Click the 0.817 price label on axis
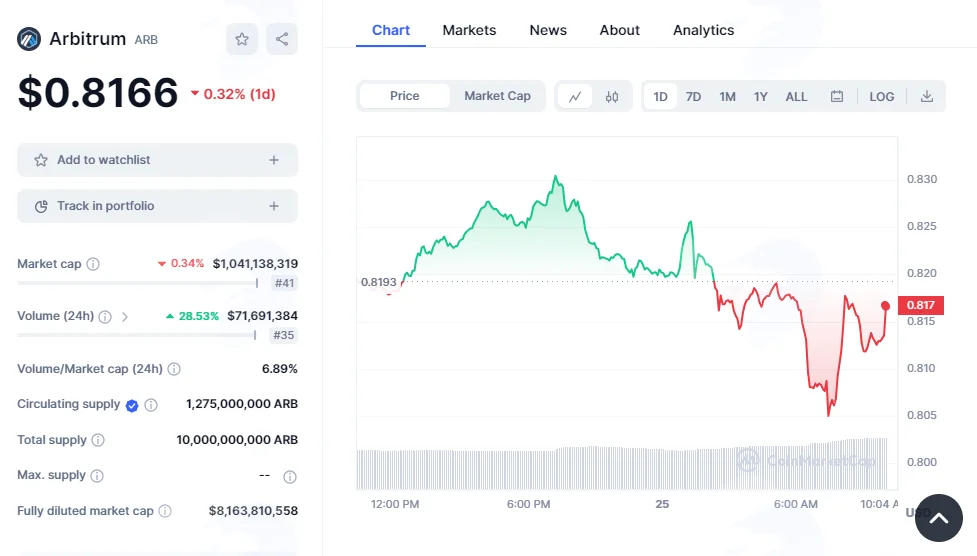 (920, 305)
